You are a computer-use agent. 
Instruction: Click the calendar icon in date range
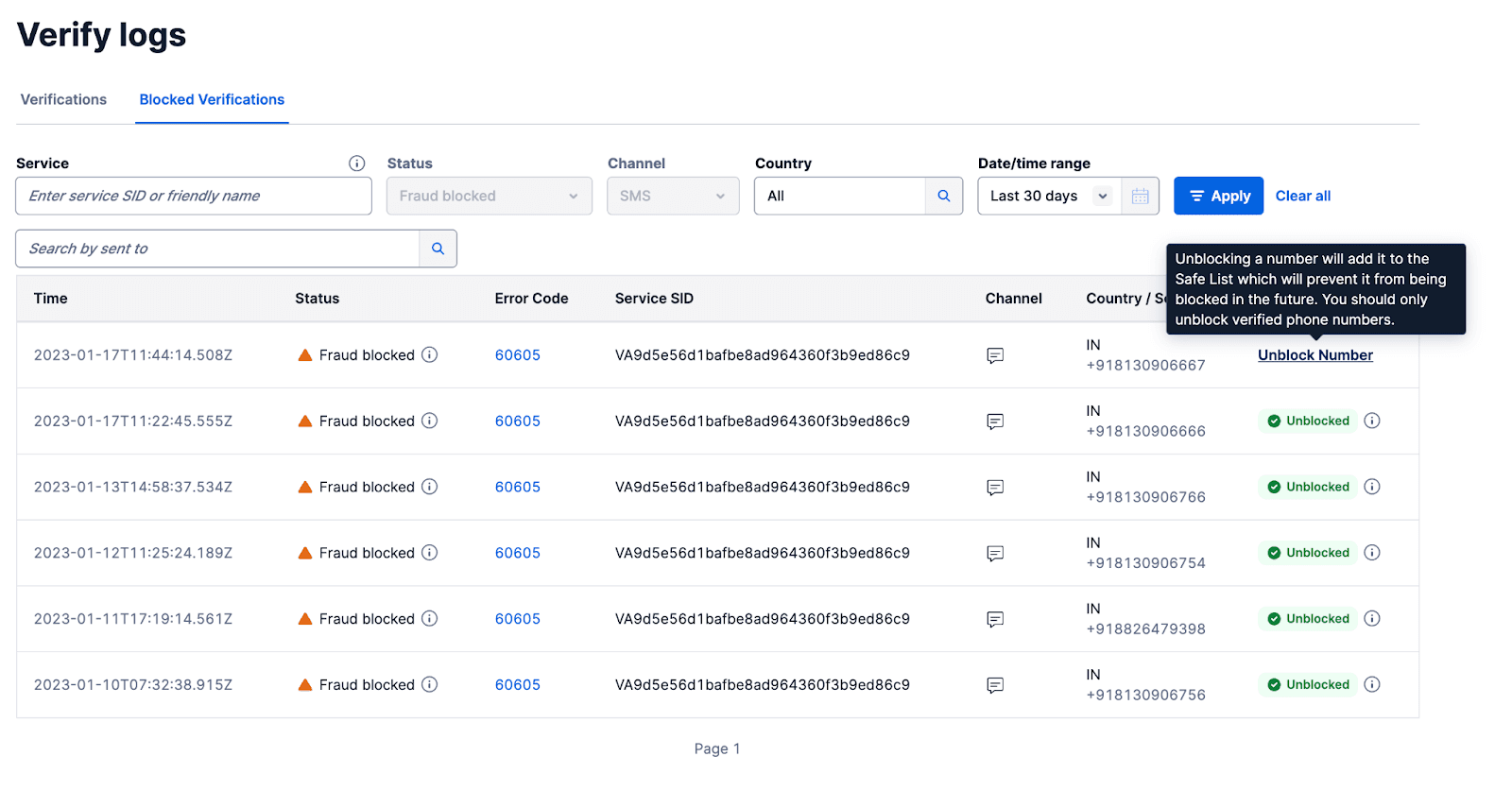[x=1140, y=197]
